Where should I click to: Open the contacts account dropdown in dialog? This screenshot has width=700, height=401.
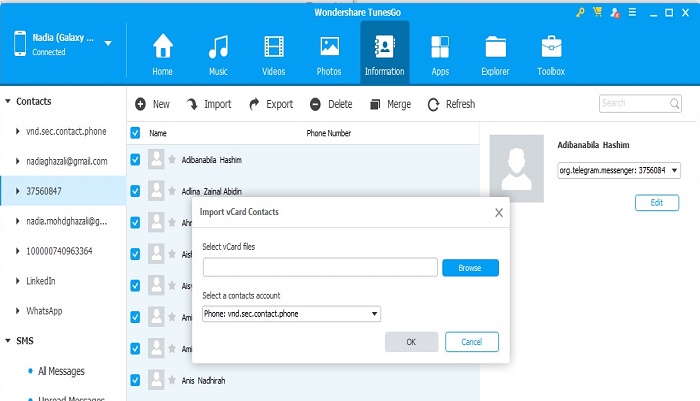[x=291, y=314]
